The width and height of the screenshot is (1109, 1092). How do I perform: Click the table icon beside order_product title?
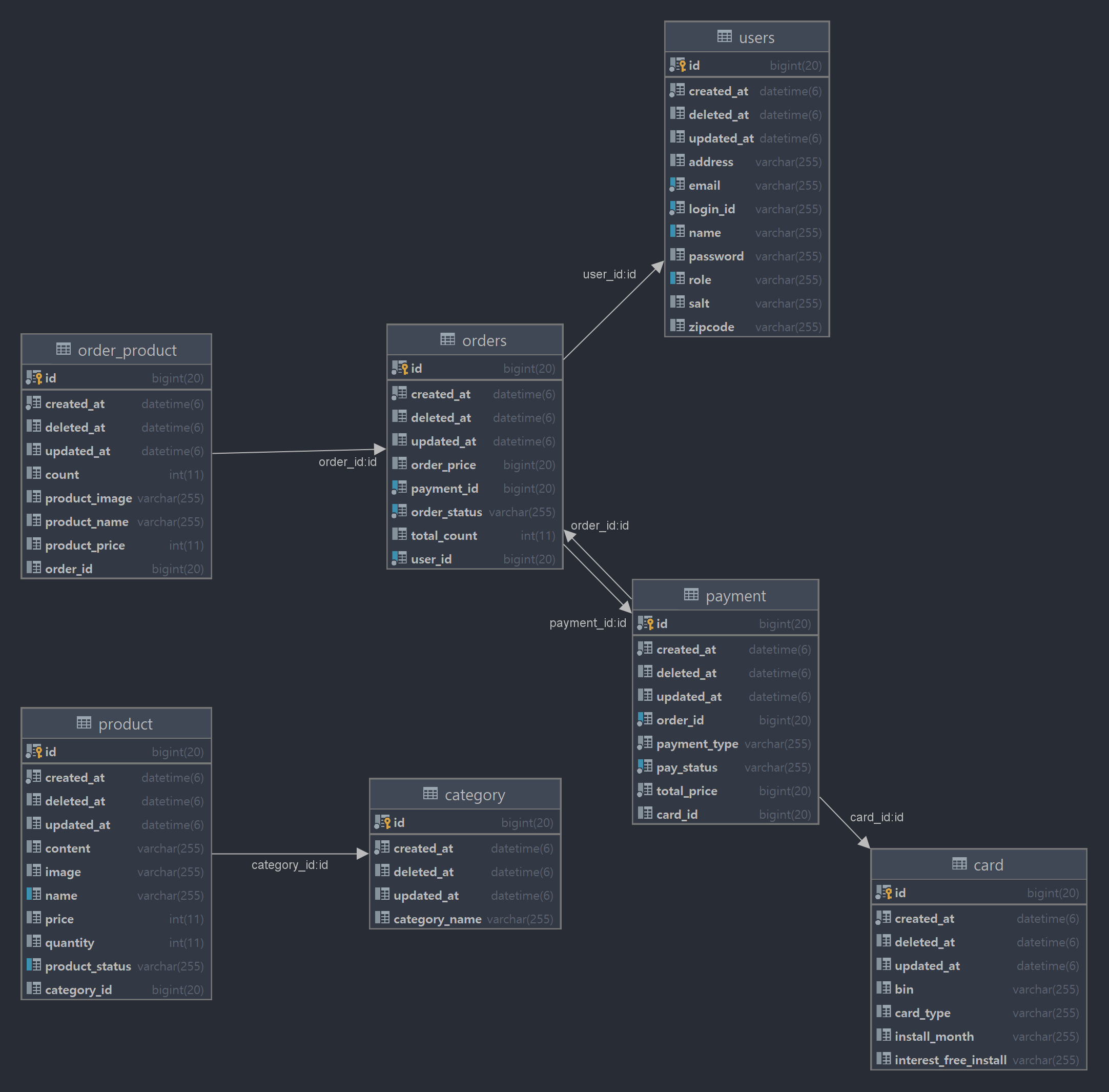coord(63,349)
